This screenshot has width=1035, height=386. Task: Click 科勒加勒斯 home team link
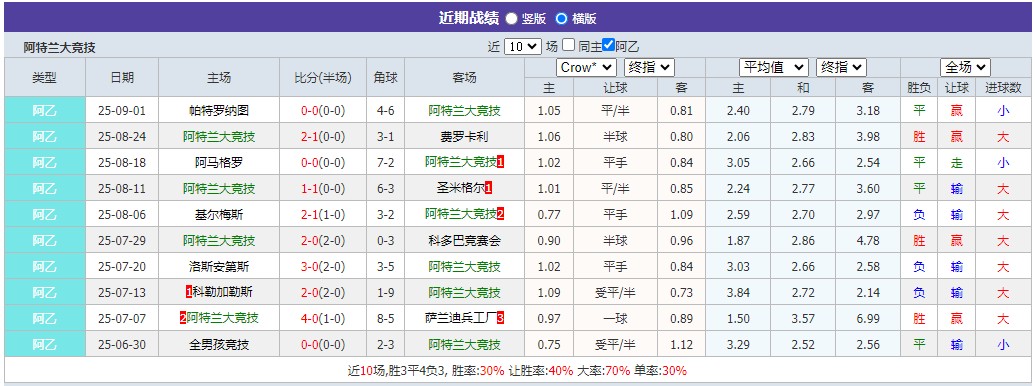click(222, 292)
